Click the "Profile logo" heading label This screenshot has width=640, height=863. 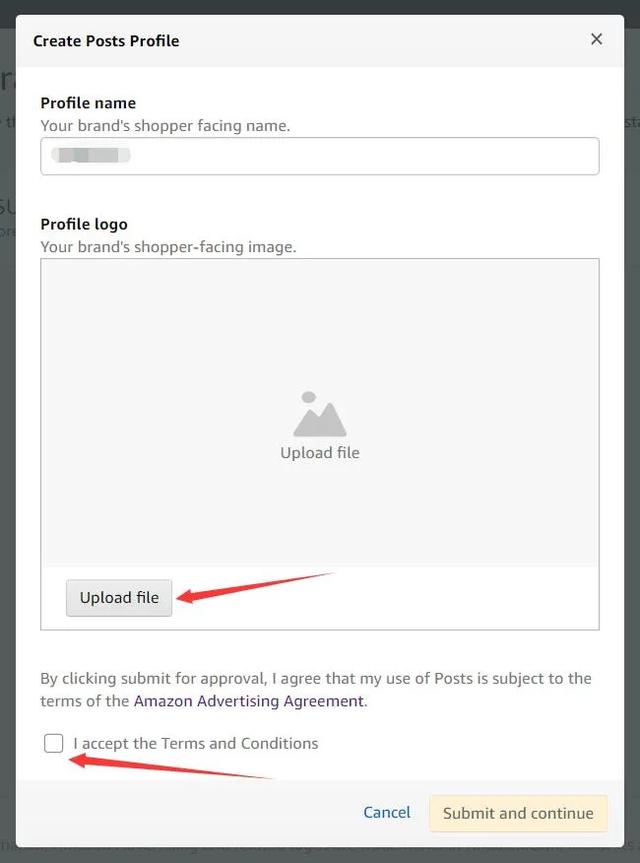coord(84,224)
